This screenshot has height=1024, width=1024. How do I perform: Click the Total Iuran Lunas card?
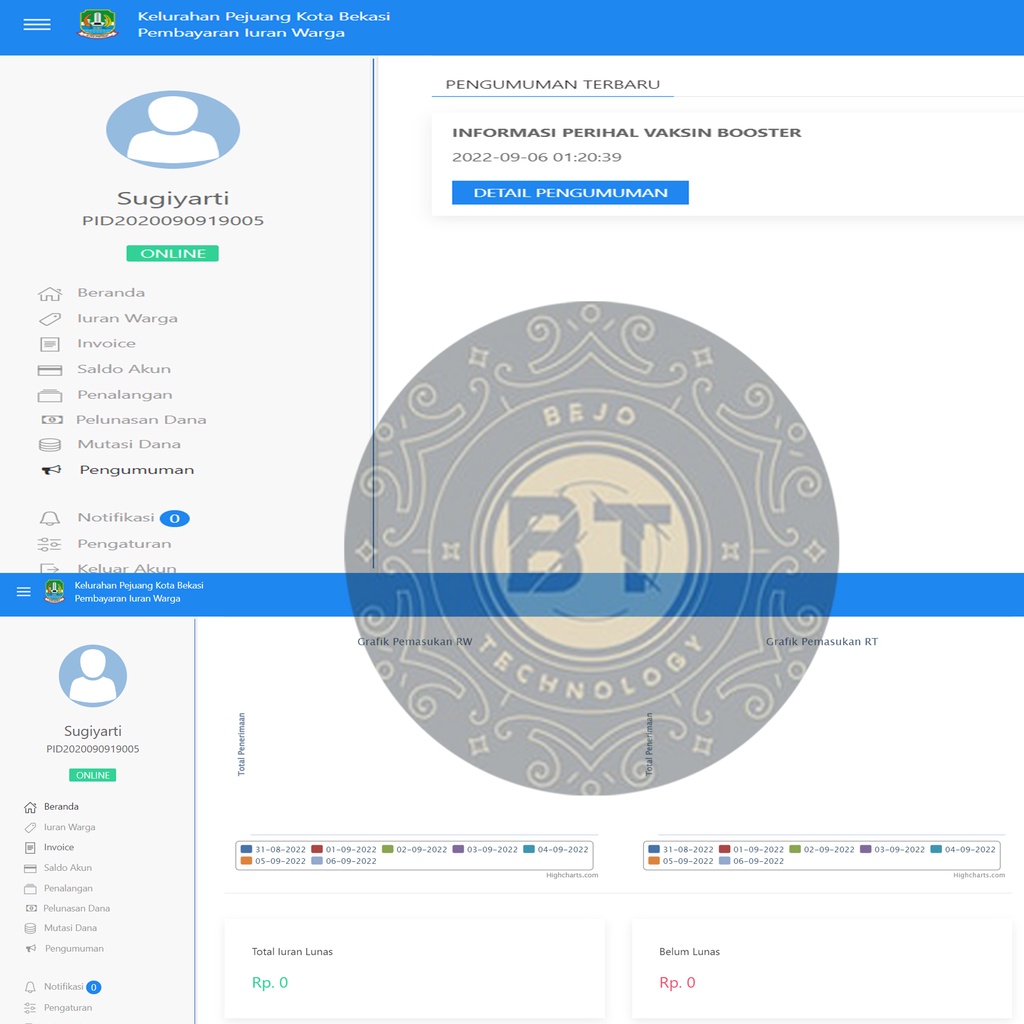coord(414,968)
